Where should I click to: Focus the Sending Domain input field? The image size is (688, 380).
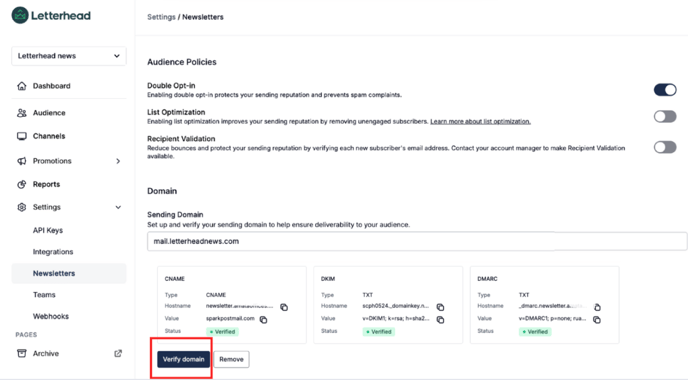click(x=417, y=241)
